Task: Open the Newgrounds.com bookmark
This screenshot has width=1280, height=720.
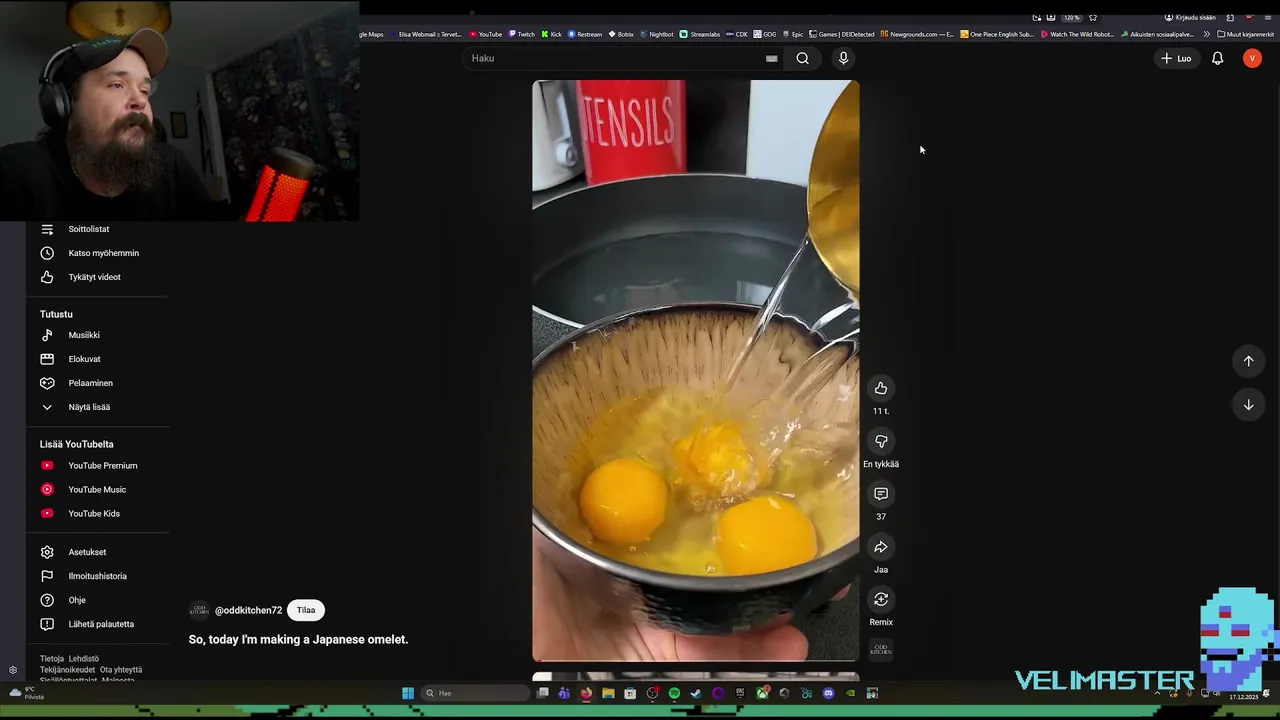Action: [x=916, y=34]
